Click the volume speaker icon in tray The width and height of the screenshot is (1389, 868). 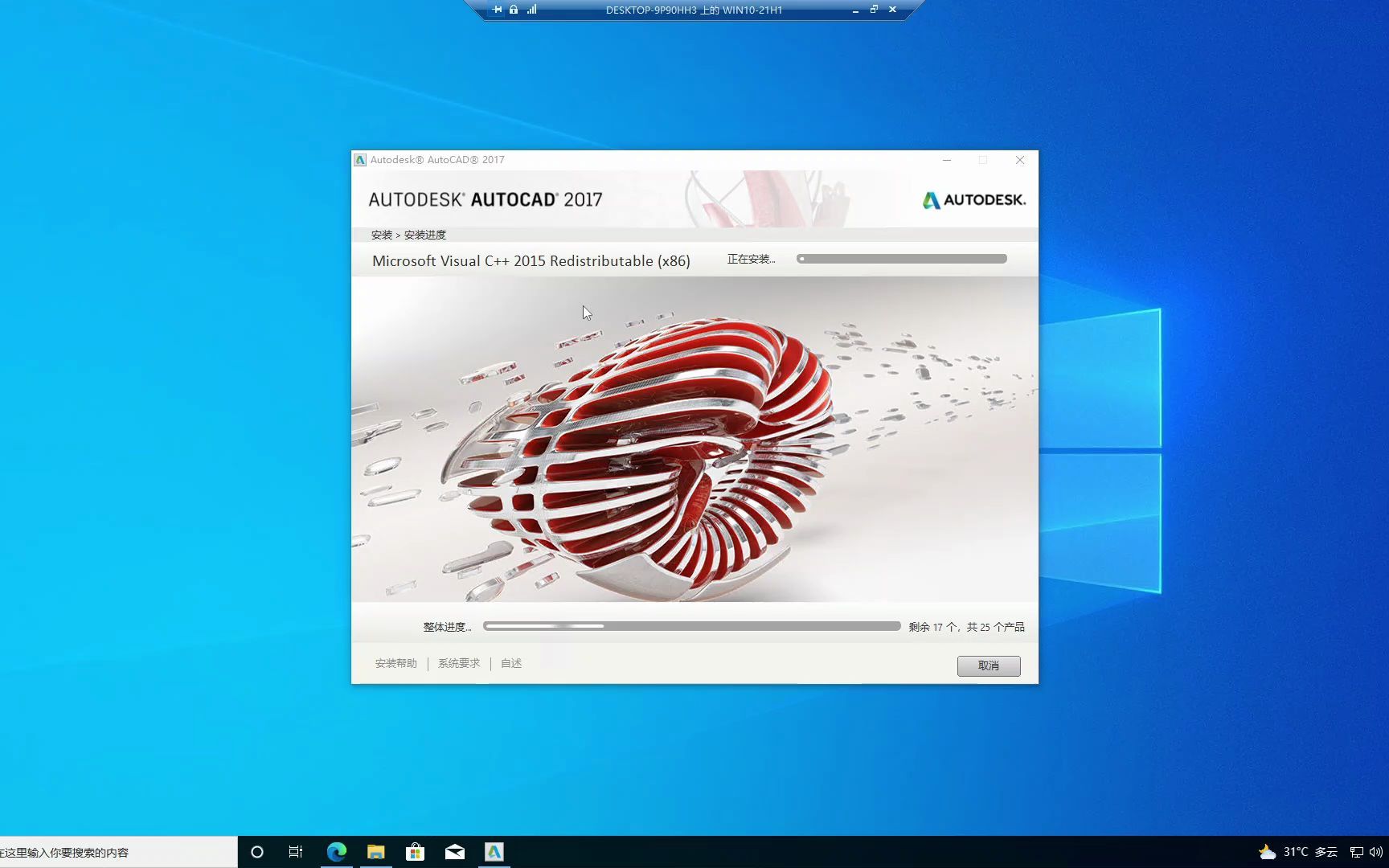[x=1375, y=852]
